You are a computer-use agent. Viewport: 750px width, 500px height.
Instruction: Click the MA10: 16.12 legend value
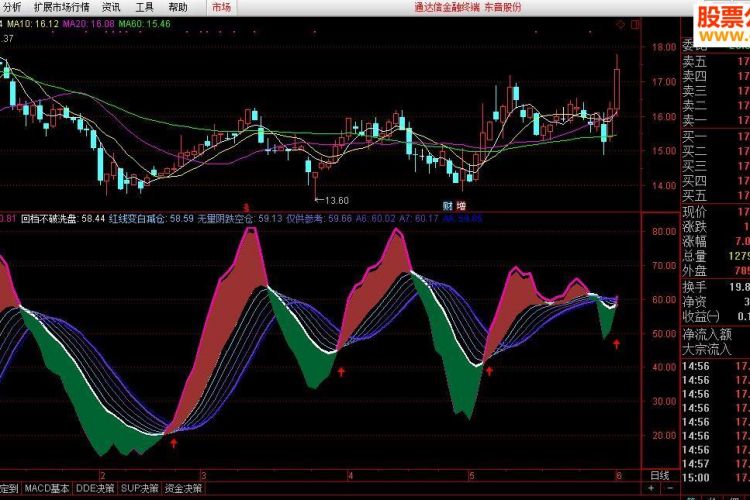pyautogui.click(x=33, y=24)
